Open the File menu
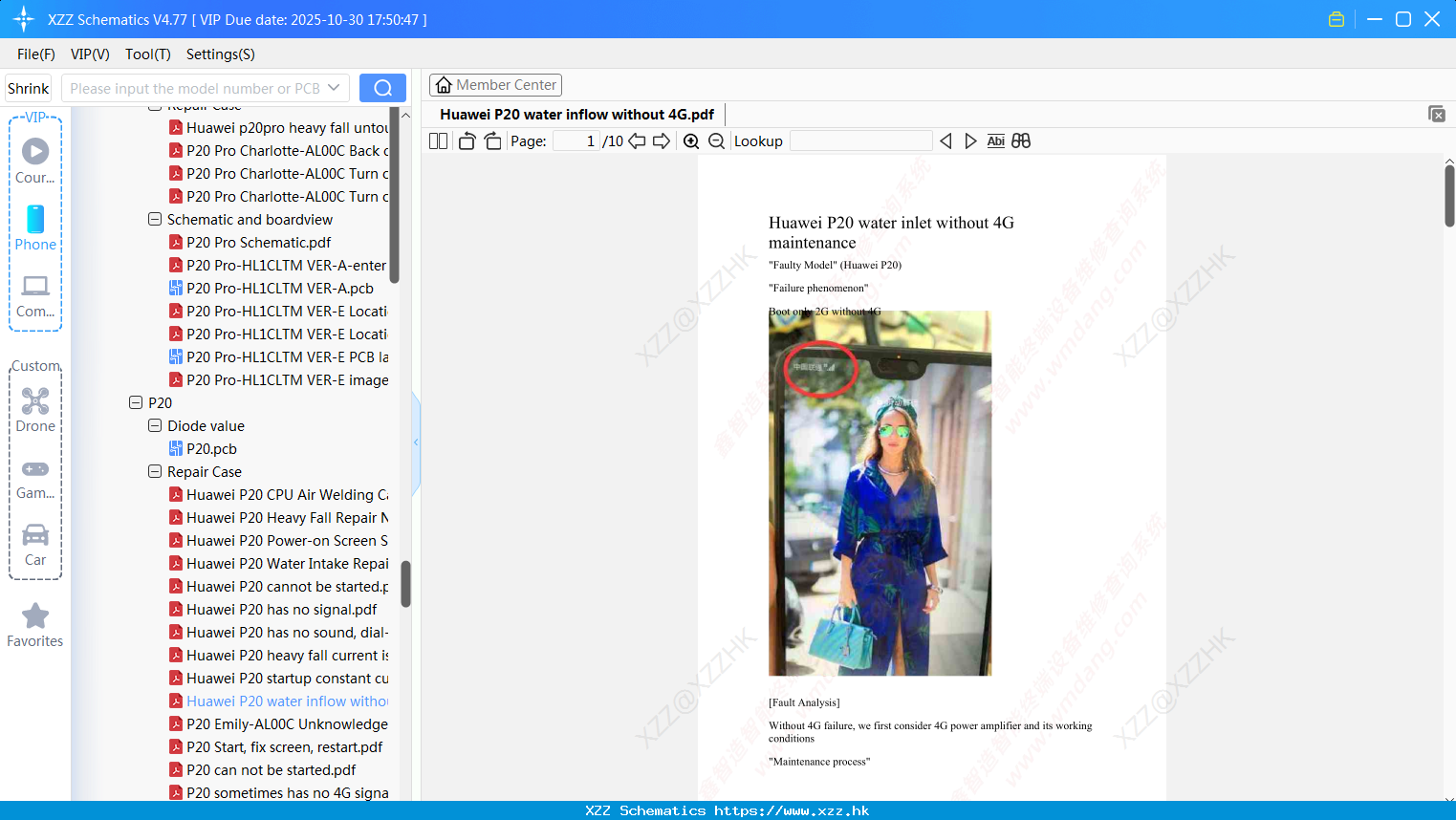The image size is (1456, 820). (x=36, y=54)
